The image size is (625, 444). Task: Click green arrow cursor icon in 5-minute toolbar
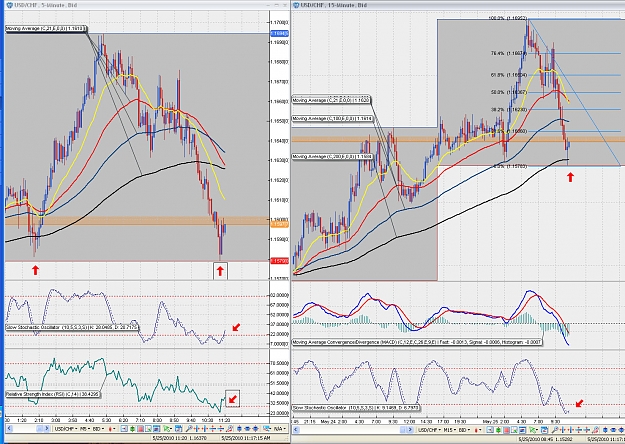tap(167, 429)
